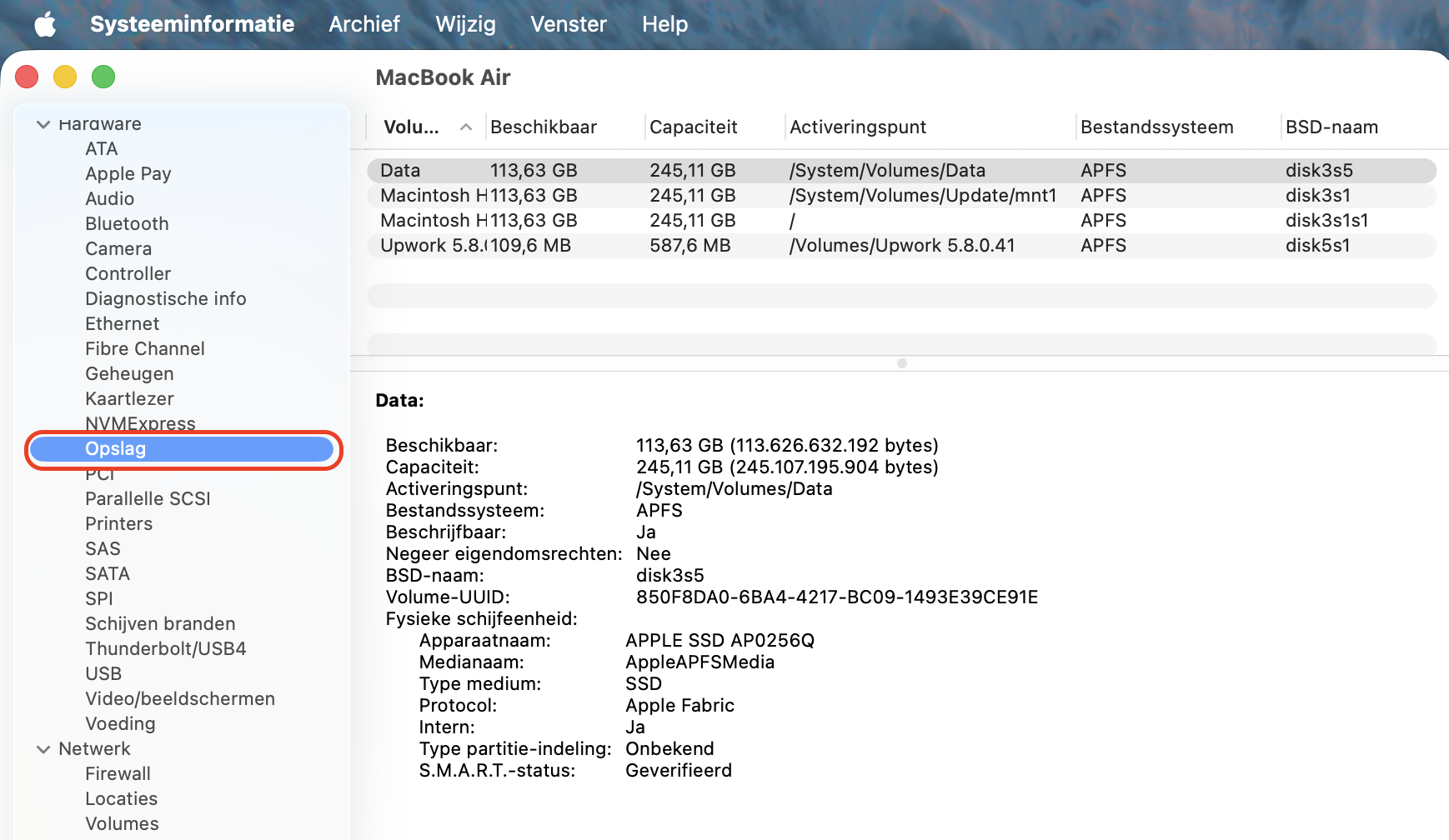Sort by the Beschikbaar column header
The width and height of the screenshot is (1449, 840).
tap(544, 127)
